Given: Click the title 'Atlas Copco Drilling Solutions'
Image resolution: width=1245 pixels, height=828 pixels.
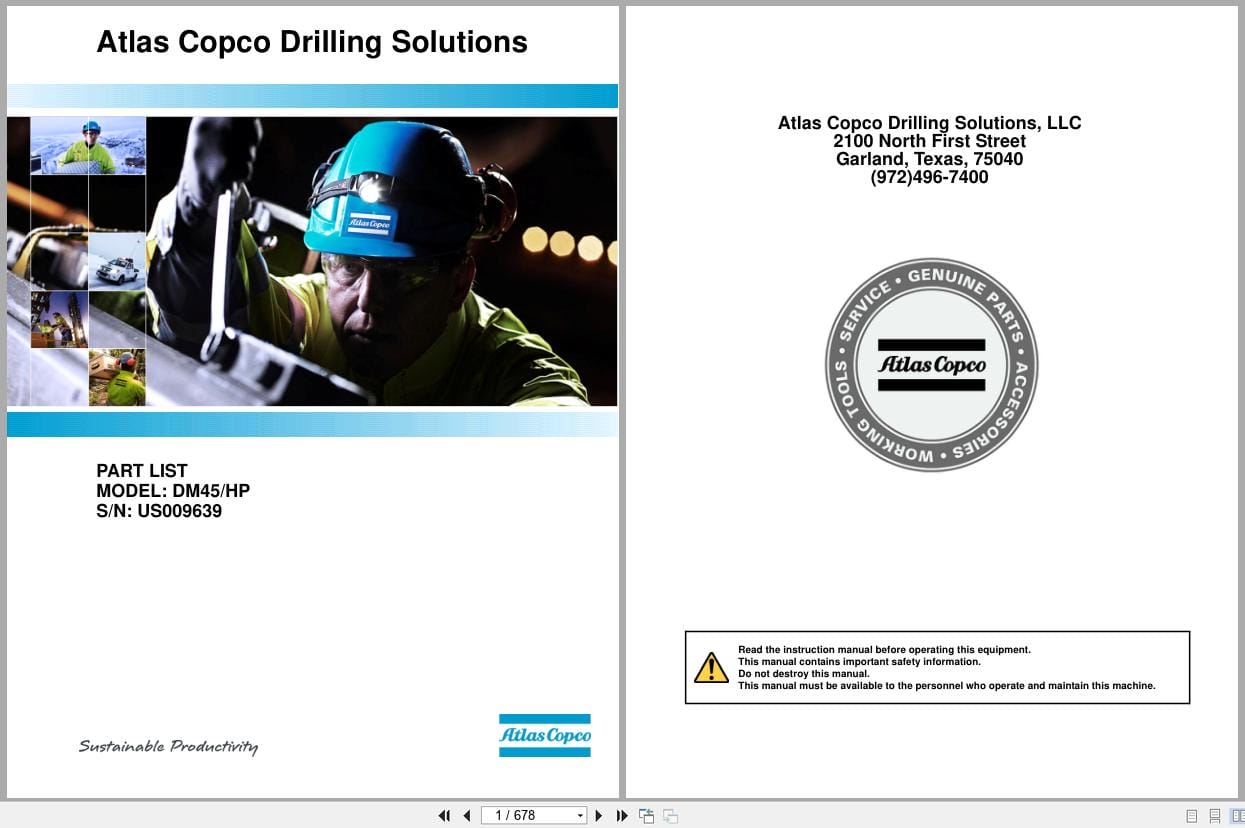Looking at the screenshot, I should click(x=312, y=42).
